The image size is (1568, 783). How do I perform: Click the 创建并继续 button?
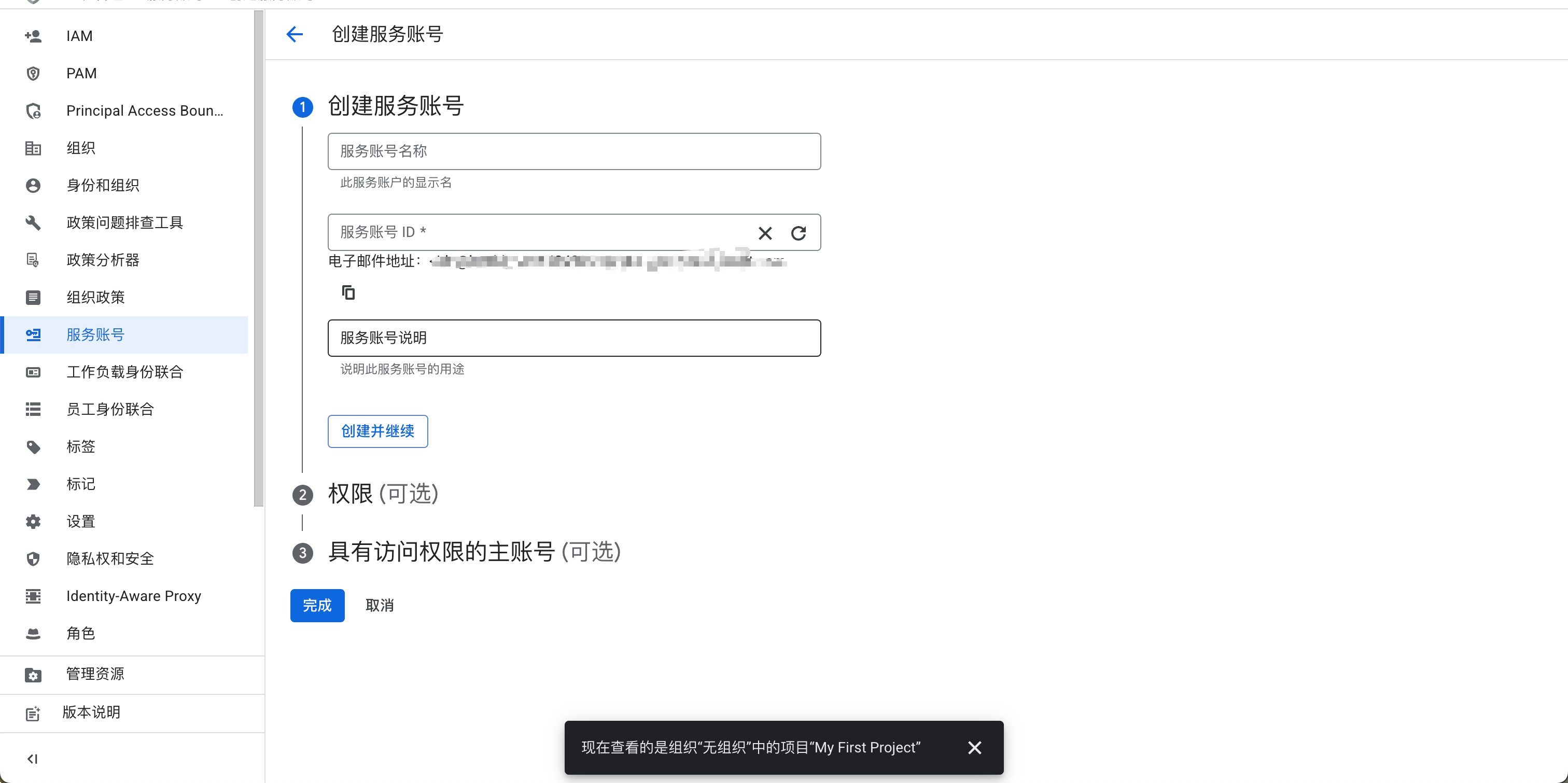pos(377,431)
